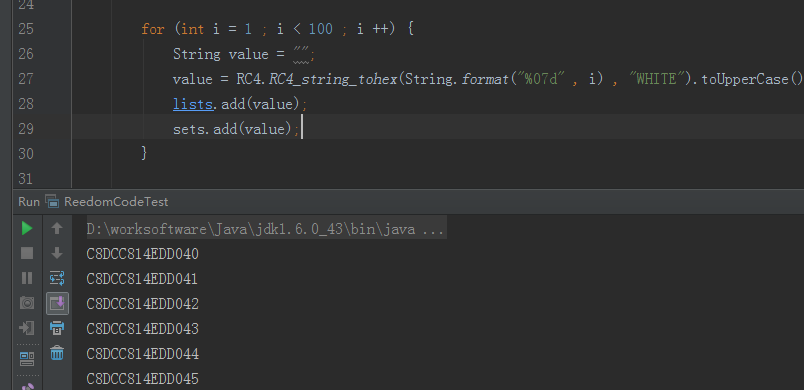The image size is (804, 390).
Task: Click gutter line number 28
Action: point(26,104)
